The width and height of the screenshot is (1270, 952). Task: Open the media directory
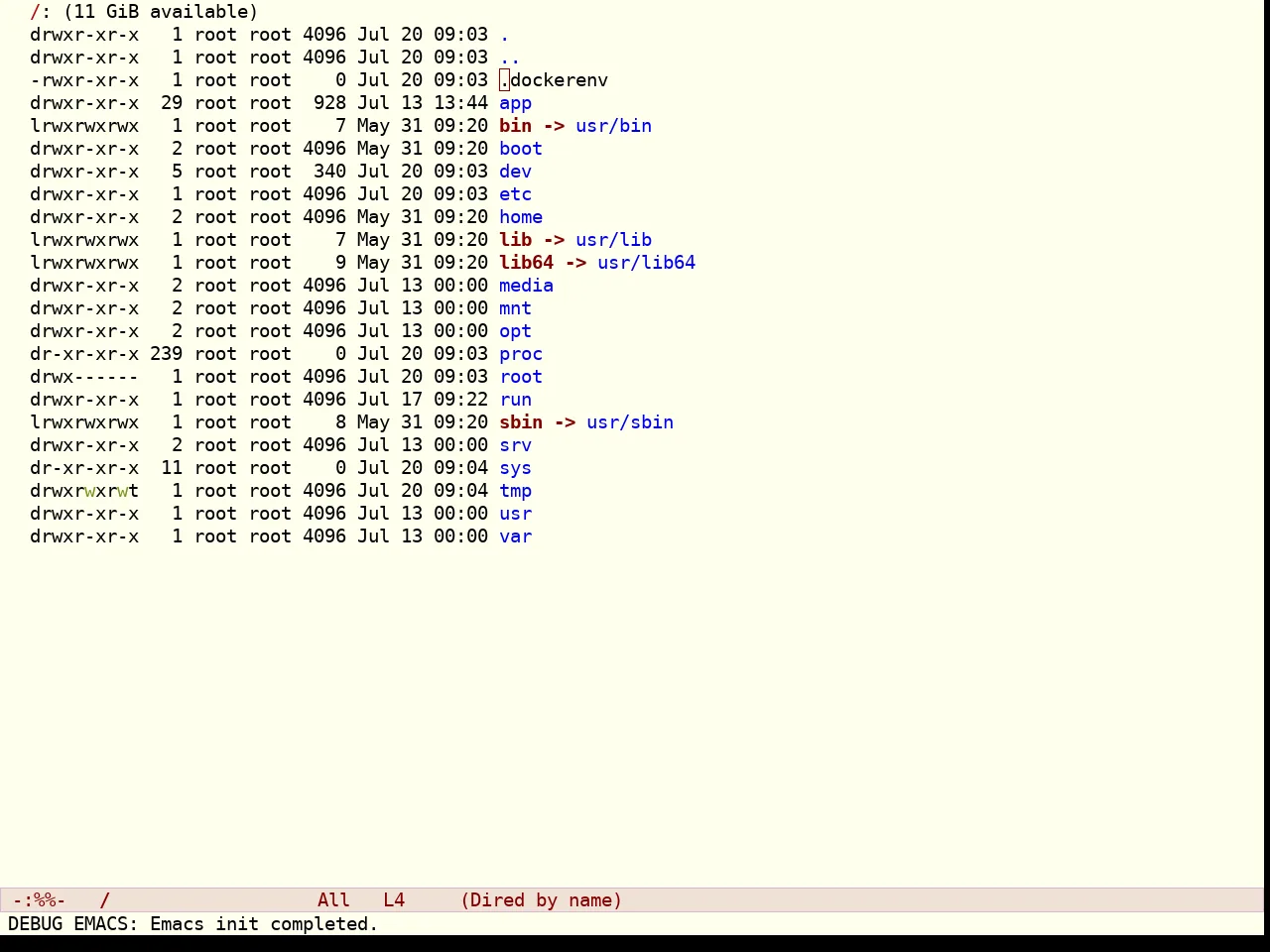[526, 286]
